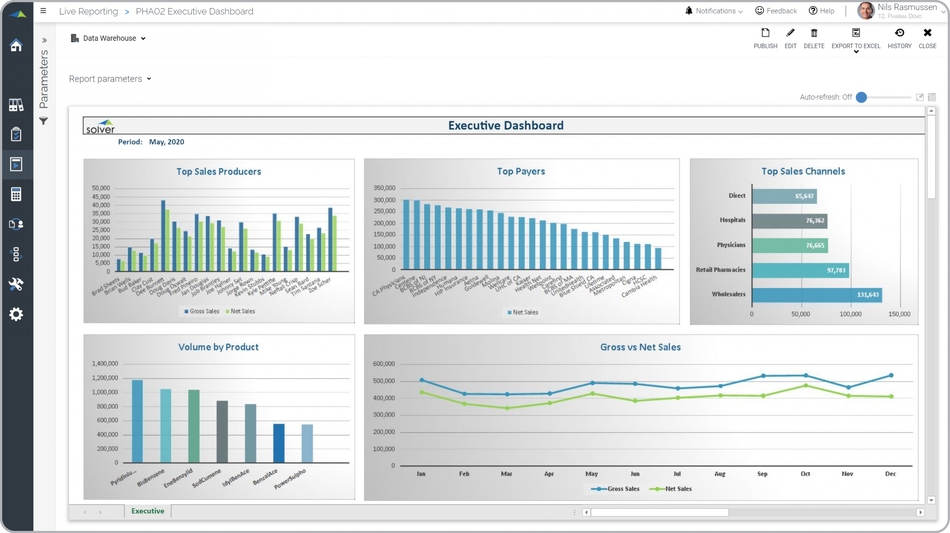The width and height of the screenshot is (950, 533).
Task: Toggle the Auto-refresh switch
Action: pos(862,97)
